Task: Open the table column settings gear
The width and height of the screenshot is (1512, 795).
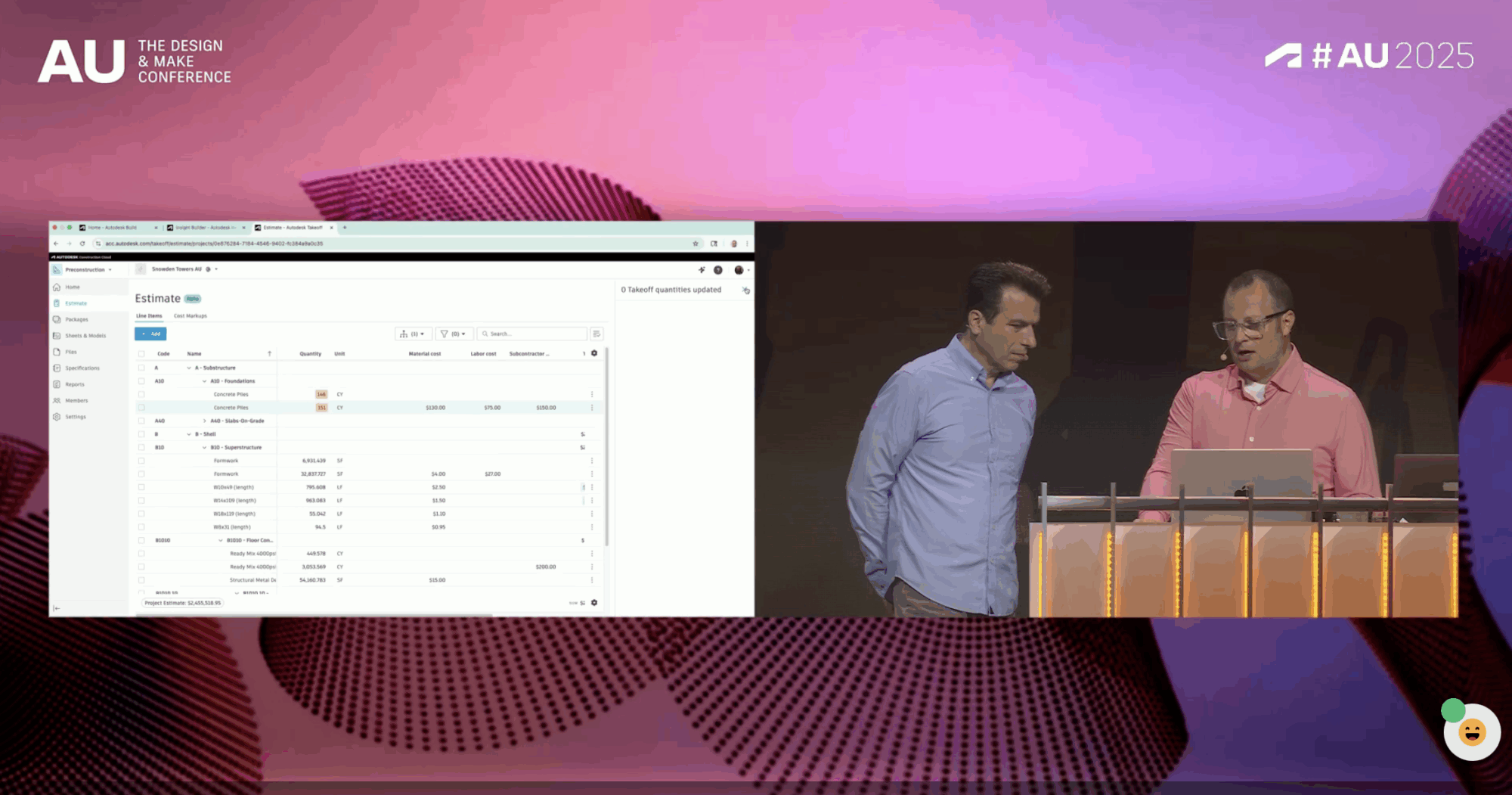Action: point(594,353)
